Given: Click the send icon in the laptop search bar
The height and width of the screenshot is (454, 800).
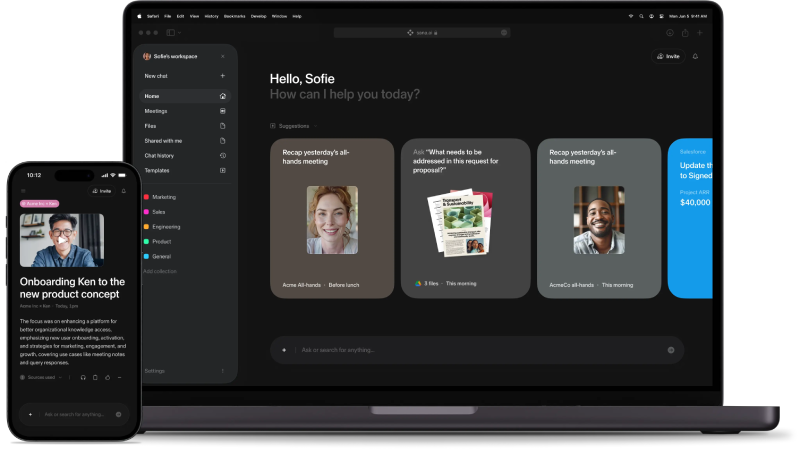Looking at the screenshot, I should [x=670, y=350].
